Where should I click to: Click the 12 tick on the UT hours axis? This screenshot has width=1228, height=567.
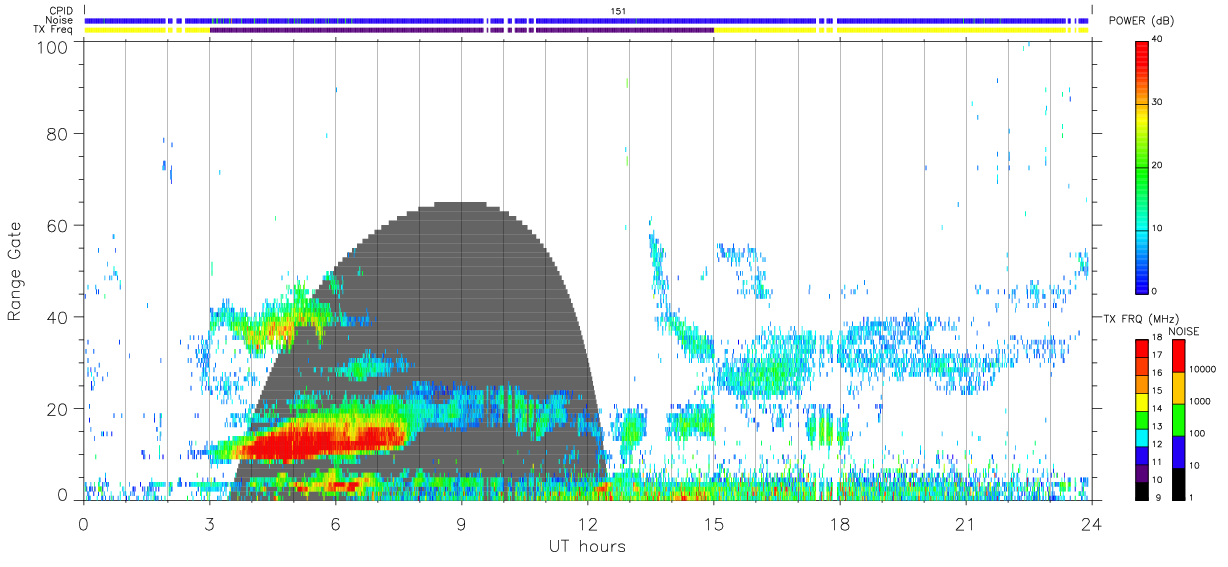pyautogui.click(x=587, y=523)
